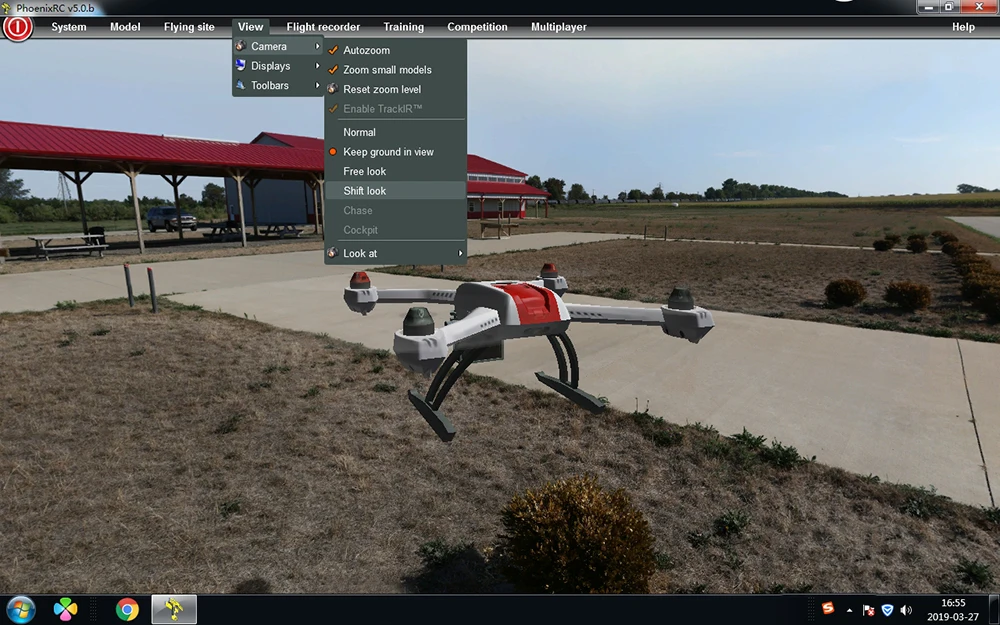The height and width of the screenshot is (625, 1000).
Task: Click the red power button icon
Action: [17, 27]
